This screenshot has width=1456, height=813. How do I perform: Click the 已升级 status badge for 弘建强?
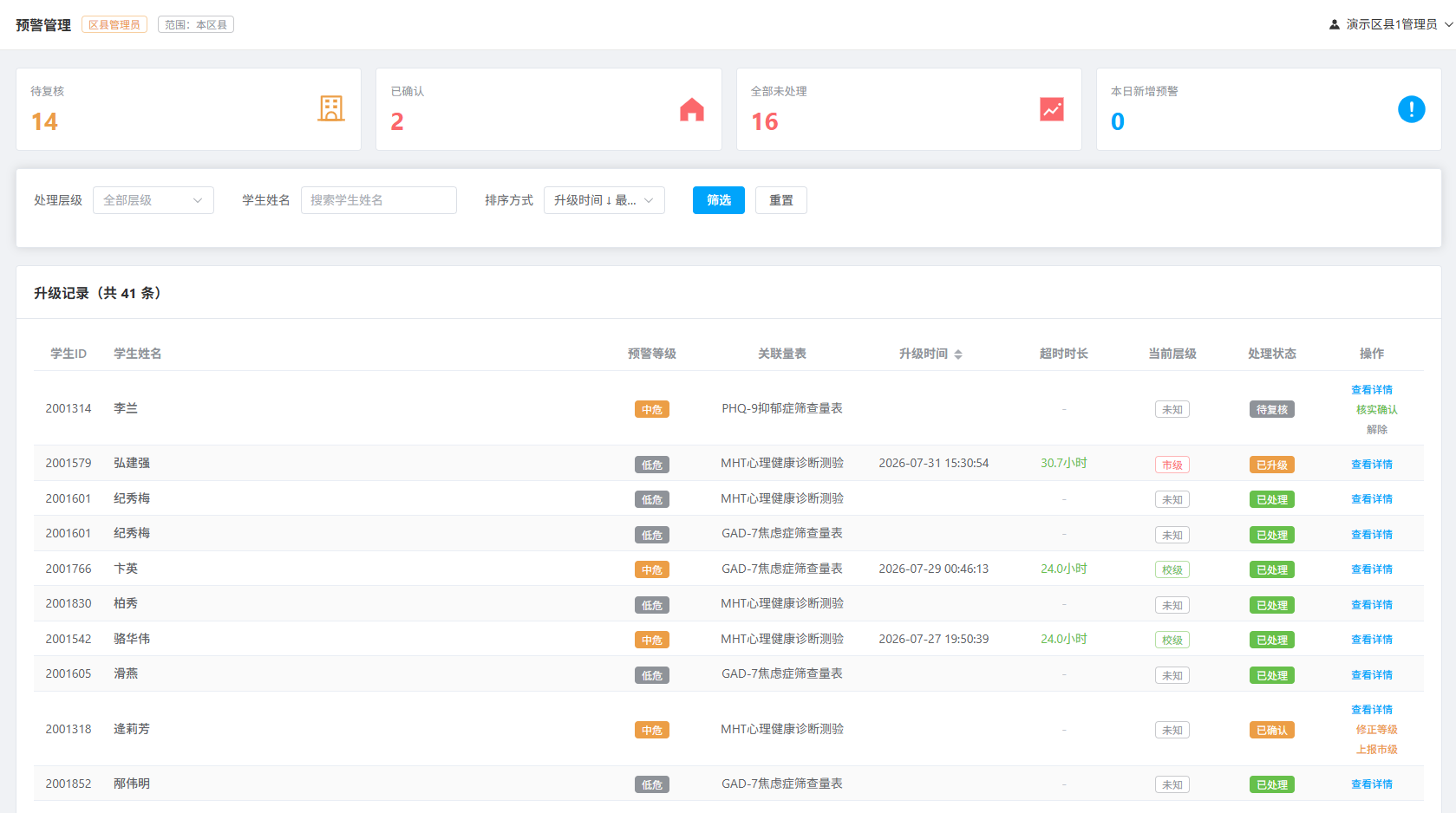(1272, 465)
